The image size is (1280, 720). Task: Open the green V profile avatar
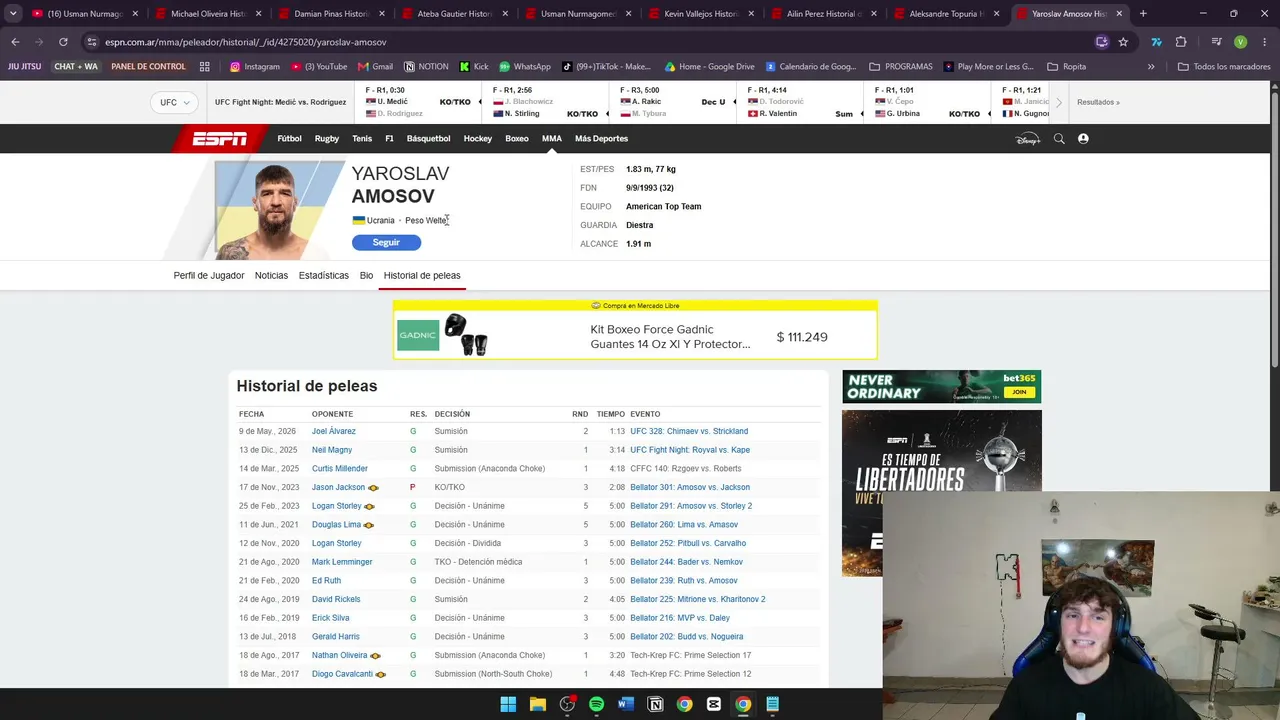(1240, 42)
